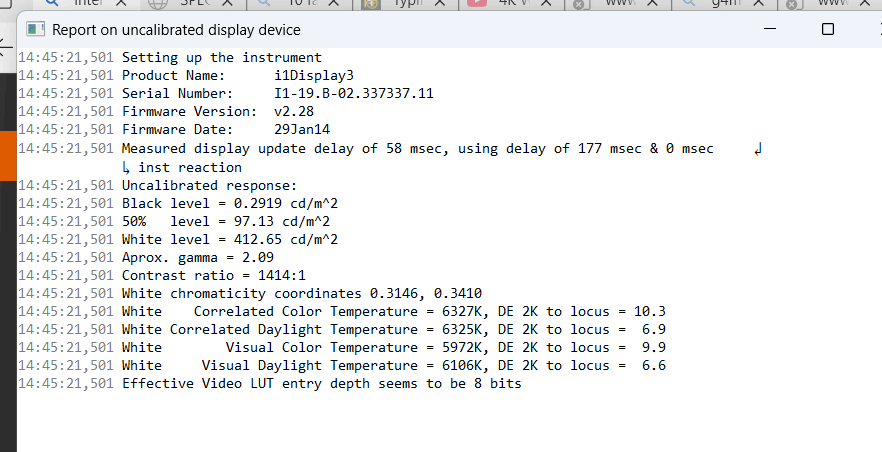Click the 'Setting up the instrument' log line
Viewport: 882px width, 452px height.
click(222, 57)
